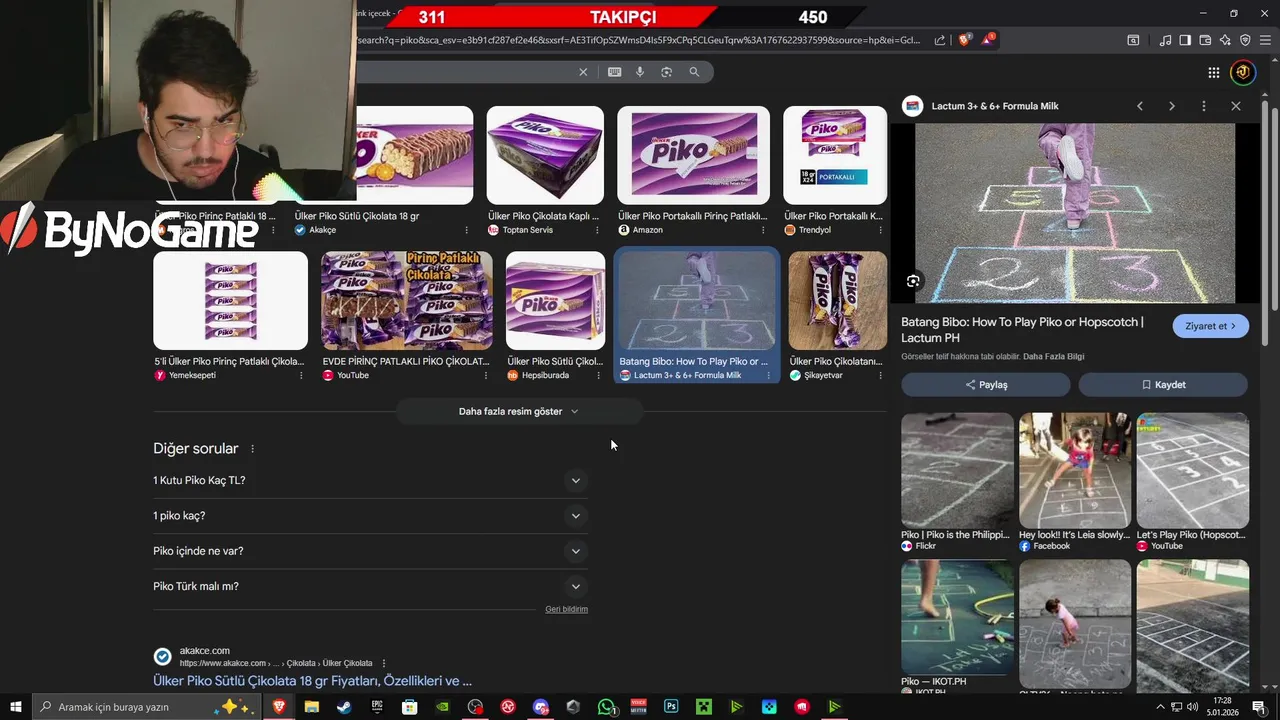Expand '1 Kutu Piko Kaç TL?' question
Viewport: 1280px width, 720px height.
click(370, 480)
